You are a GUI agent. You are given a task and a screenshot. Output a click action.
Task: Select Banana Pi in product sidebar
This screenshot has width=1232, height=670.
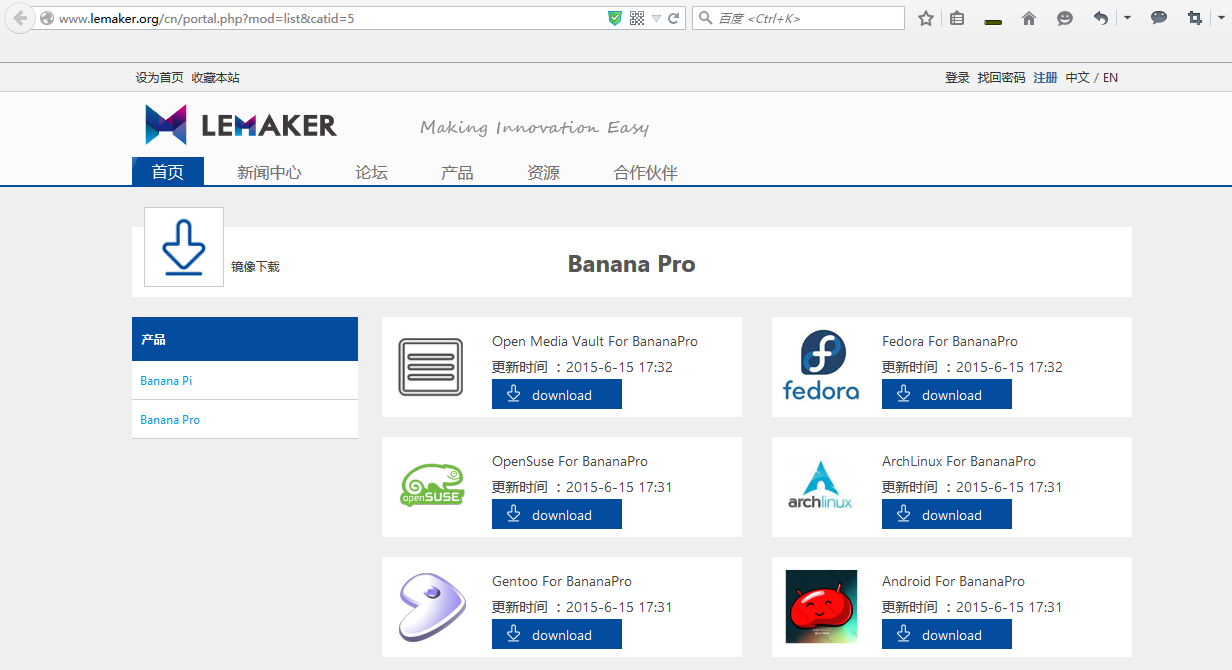[166, 380]
